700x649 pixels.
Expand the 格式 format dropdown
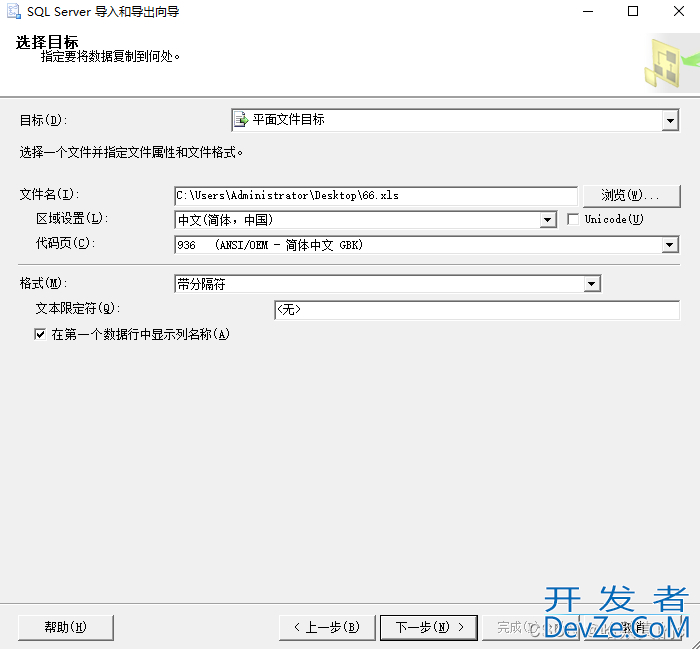click(x=592, y=284)
